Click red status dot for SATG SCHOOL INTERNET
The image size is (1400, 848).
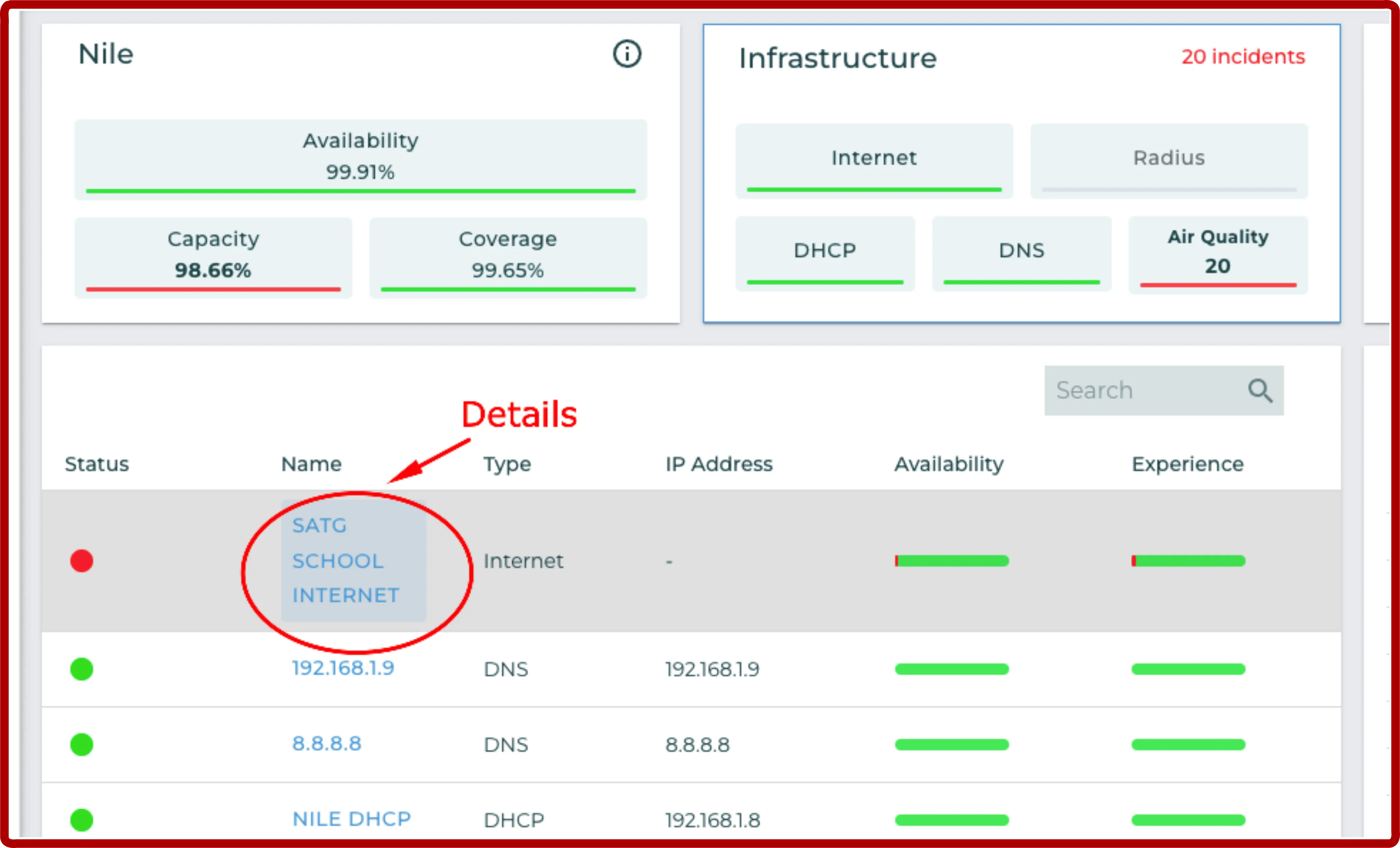click(82, 560)
